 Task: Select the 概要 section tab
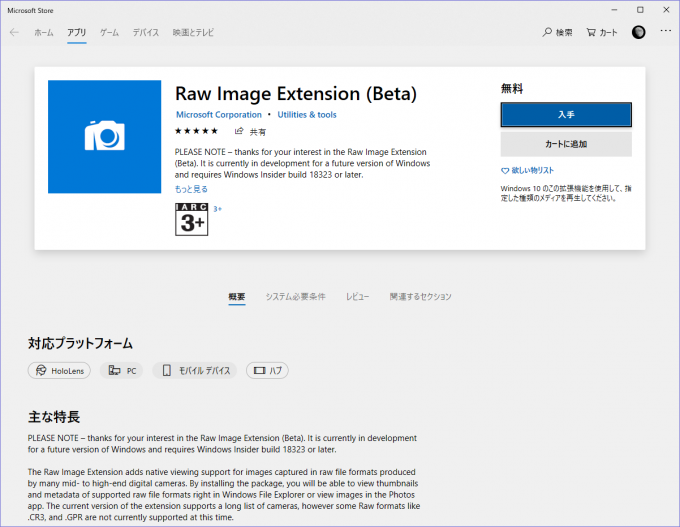(x=237, y=297)
